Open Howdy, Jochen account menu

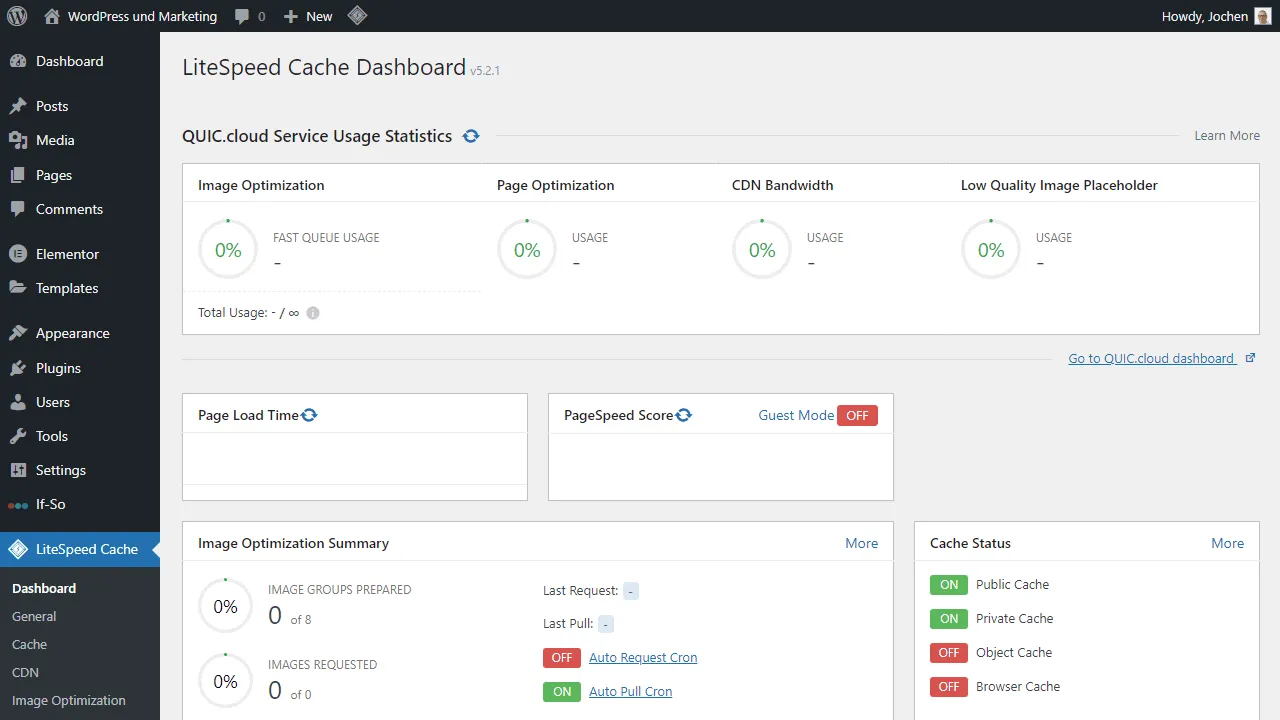[1216, 16]
